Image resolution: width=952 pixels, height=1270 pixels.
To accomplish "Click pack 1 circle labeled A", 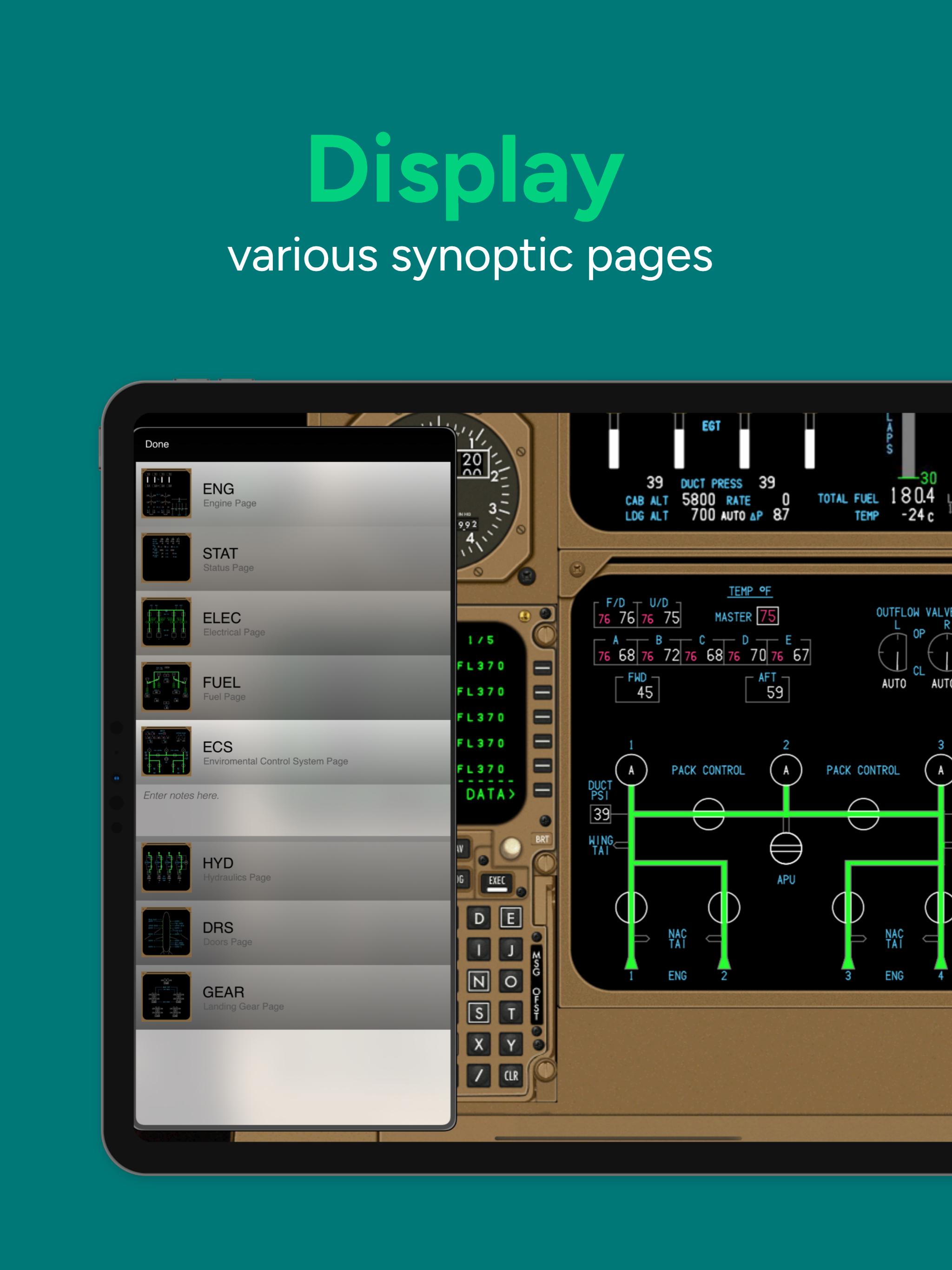I will click(631, 770).
